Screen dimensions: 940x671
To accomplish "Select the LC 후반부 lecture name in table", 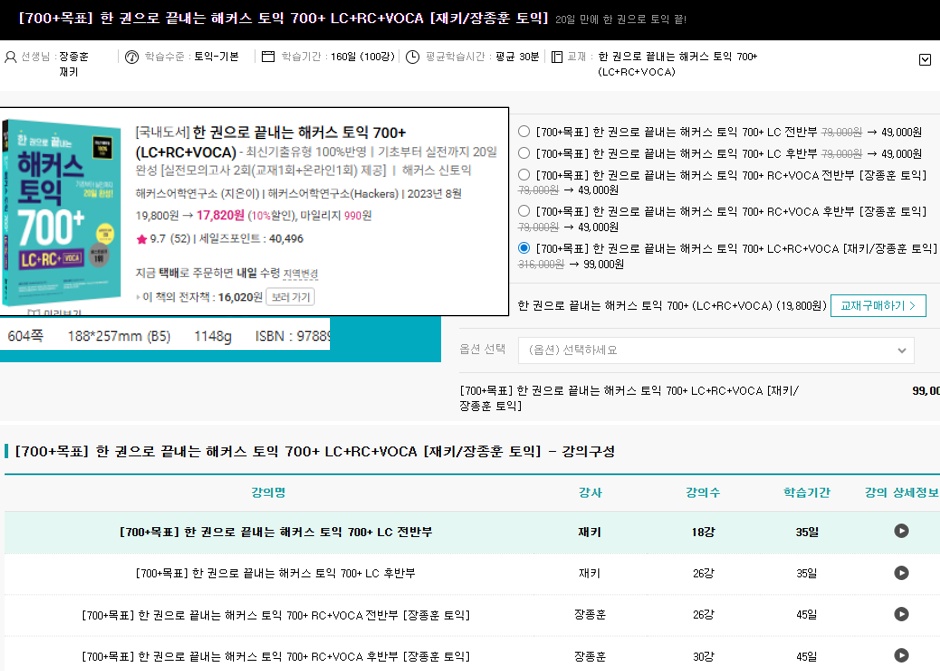I will click(276, 573).
